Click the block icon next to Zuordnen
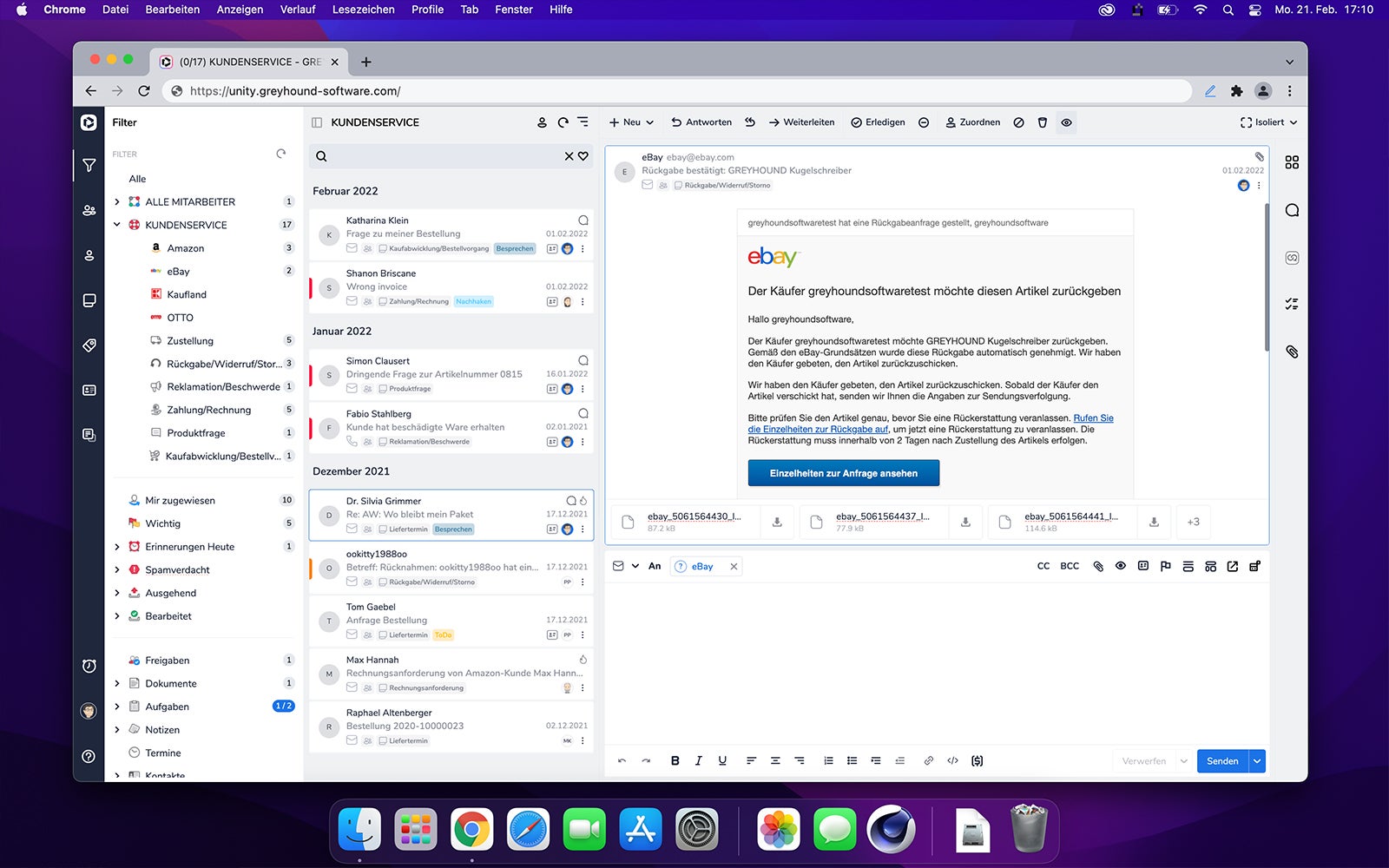The width and height of the screenshot is (1389, 868). pos(1018,122)
